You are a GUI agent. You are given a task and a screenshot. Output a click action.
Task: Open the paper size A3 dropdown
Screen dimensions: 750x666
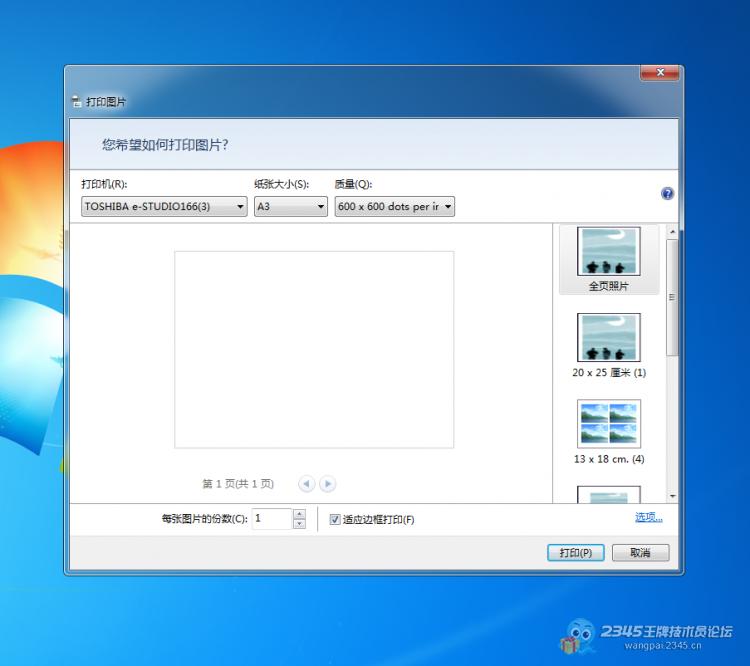click(291, 207)
